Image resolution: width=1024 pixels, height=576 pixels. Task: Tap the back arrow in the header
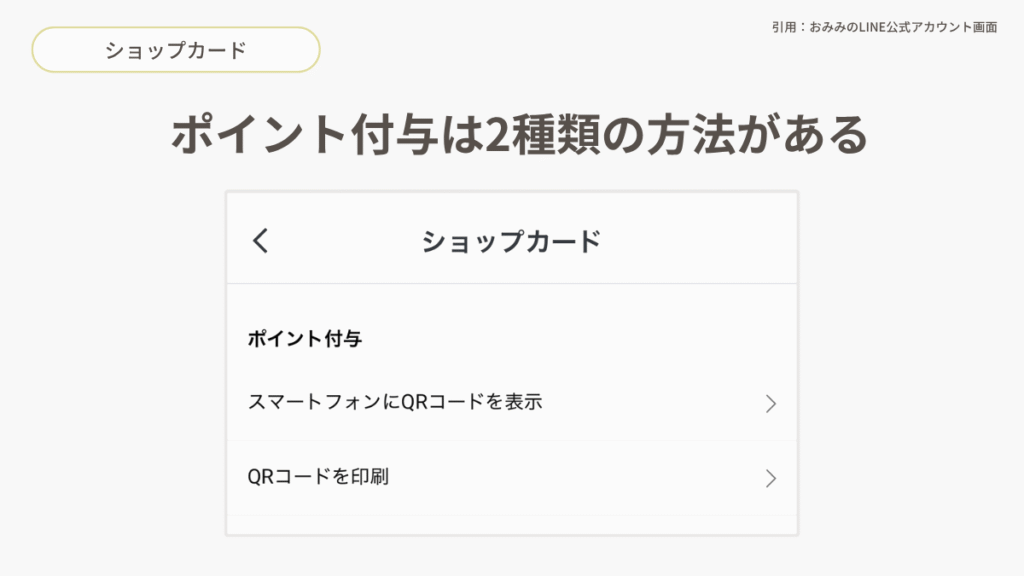pos(261,241)
